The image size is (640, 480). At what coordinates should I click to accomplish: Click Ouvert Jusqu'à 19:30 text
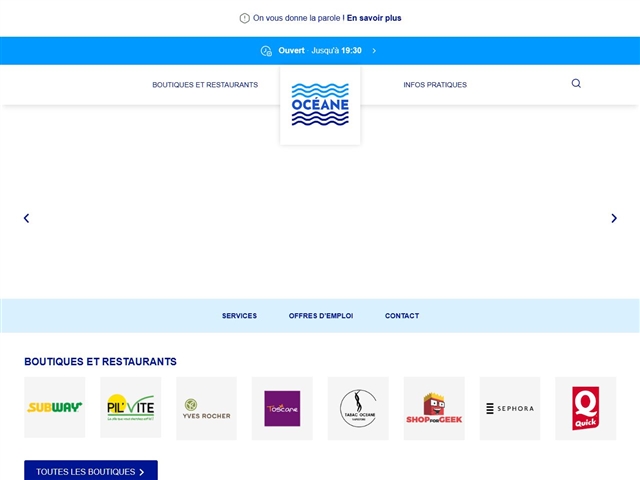pyautogui.click(x=320, y=51)
